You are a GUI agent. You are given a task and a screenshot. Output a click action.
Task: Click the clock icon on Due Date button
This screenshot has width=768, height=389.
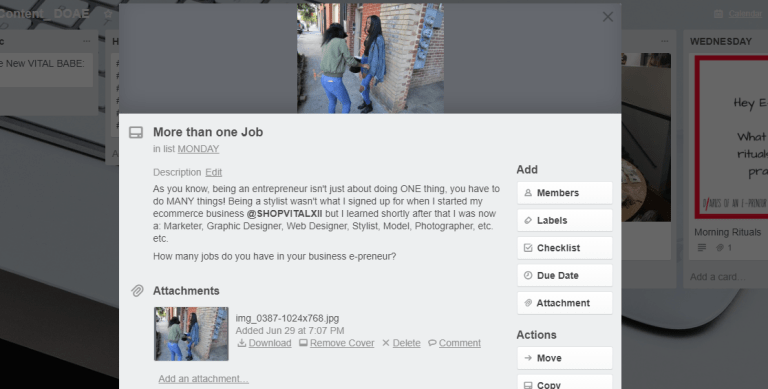click(x=528, y=275)
